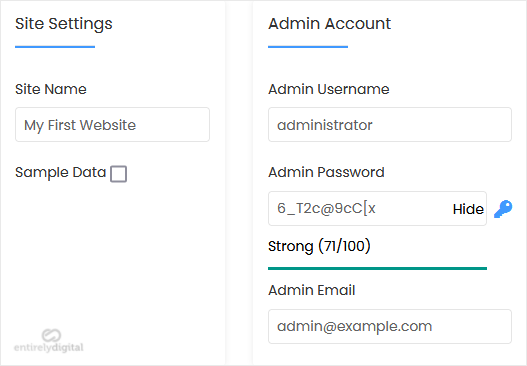
Task: Click the Strong (71/100) strength text
Action: click(x=319, y=246)
